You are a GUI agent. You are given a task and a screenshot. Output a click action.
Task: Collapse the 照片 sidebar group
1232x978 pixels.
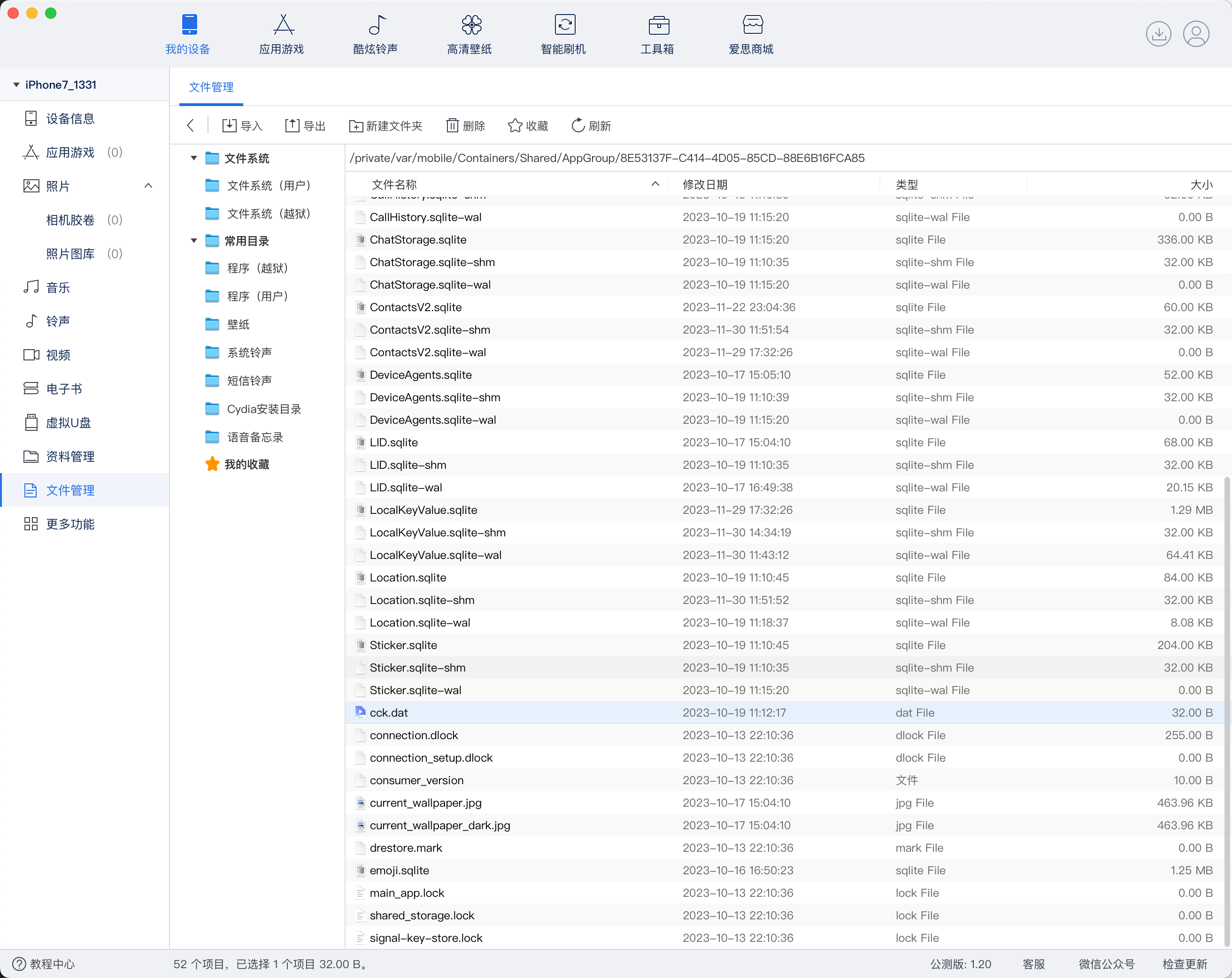click(x=148, y=186)
